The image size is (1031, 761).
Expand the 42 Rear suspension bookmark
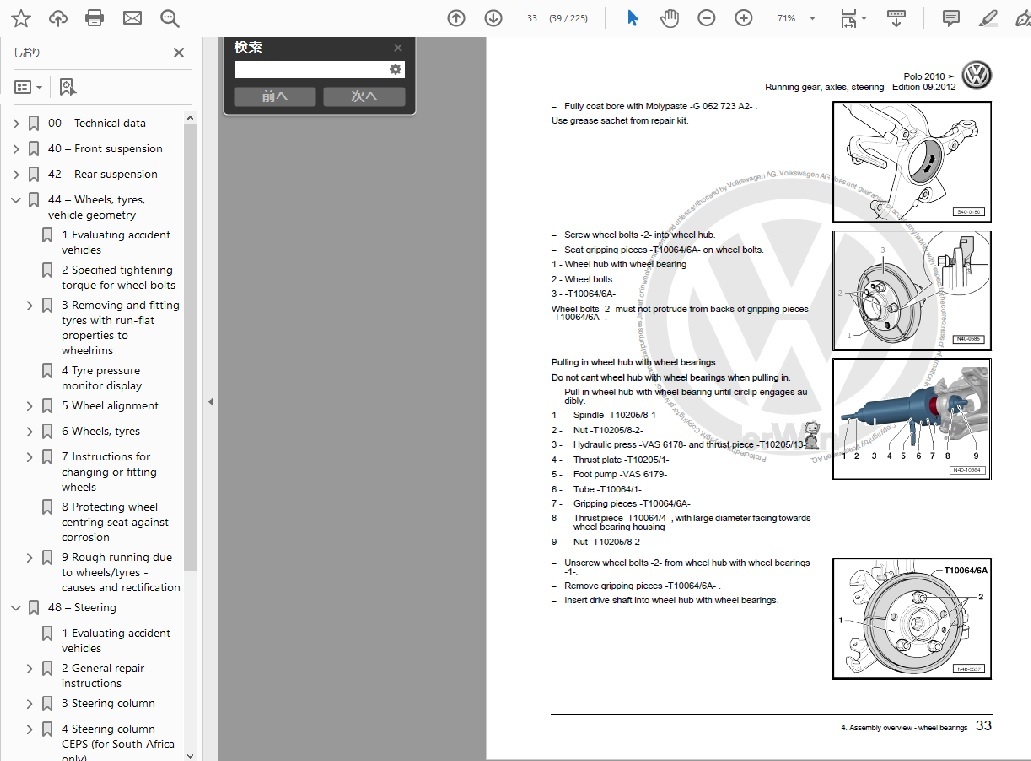(16, 174)
